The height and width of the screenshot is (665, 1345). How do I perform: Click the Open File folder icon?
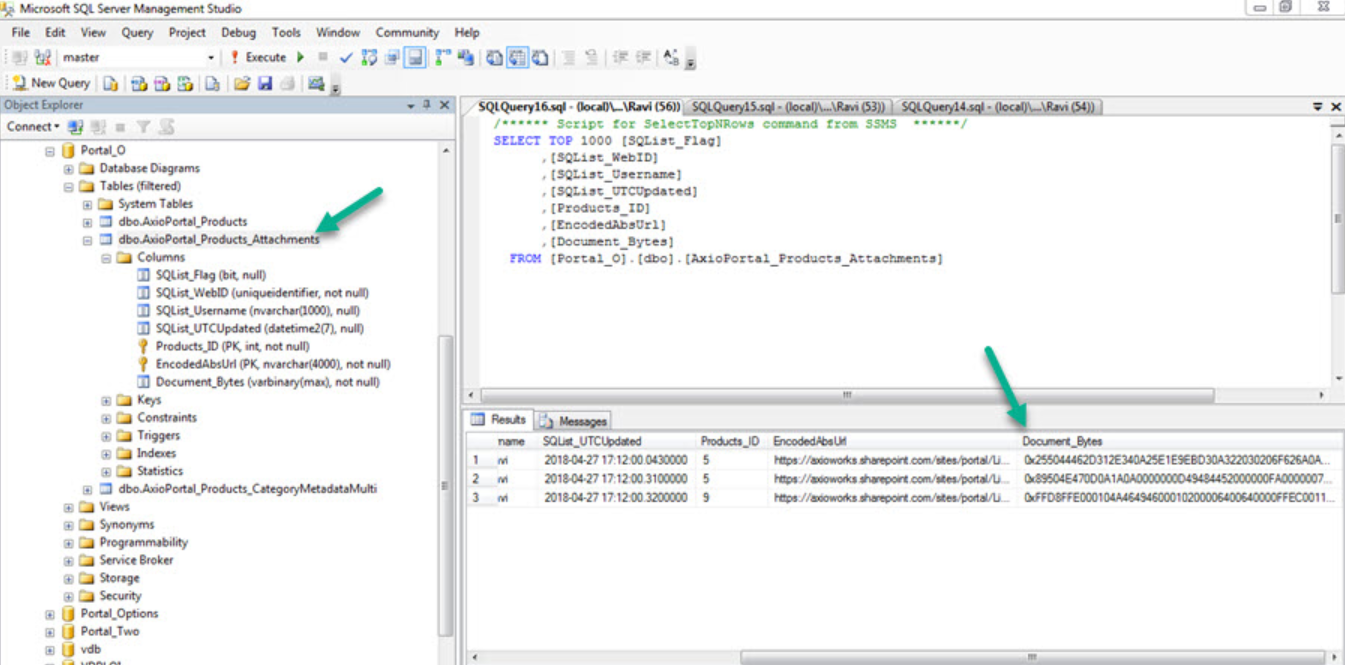(241, 84)
